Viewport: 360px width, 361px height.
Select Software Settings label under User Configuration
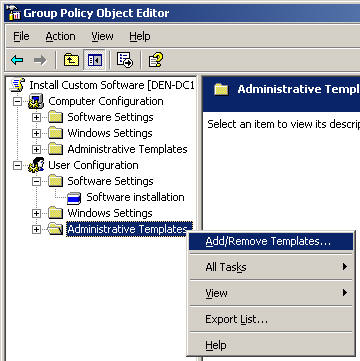[110, 181]
